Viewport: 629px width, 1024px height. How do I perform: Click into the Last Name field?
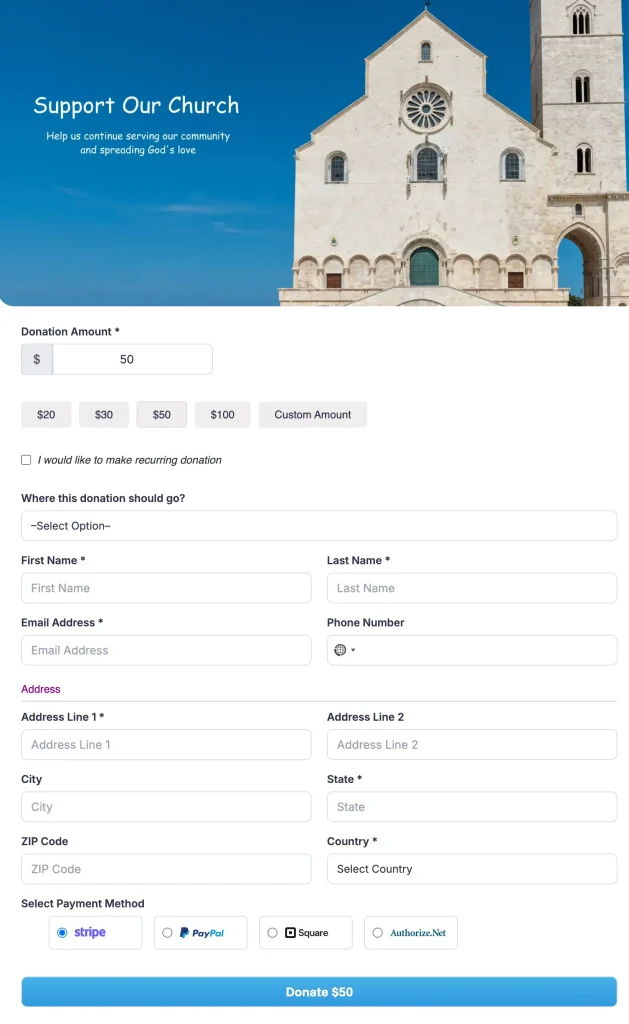(472, 588)
